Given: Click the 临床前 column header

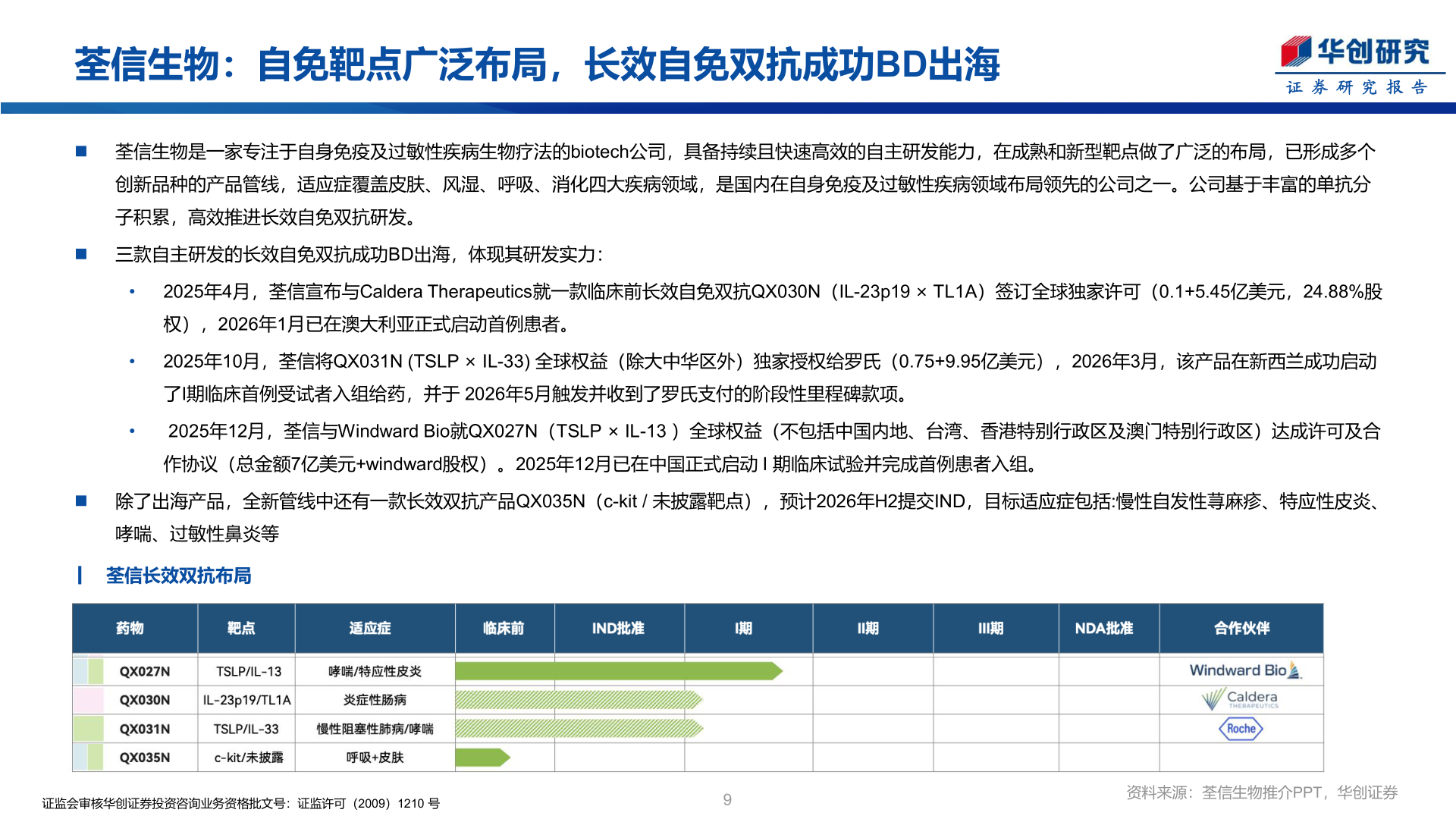Looking at the screenshot, I should tap(505, 628).
